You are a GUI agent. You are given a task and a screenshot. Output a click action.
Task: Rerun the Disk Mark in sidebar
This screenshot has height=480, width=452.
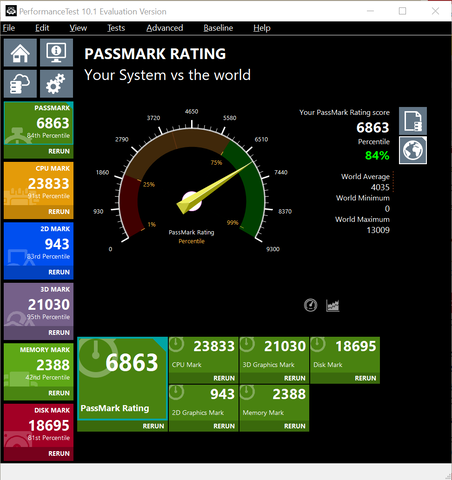(x=59, y=454)
